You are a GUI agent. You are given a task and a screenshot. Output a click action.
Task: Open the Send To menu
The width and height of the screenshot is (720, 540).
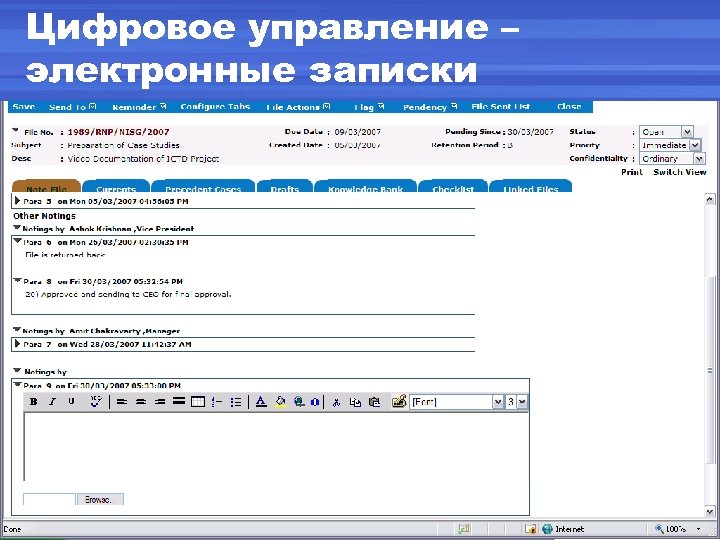coord(73,107)
